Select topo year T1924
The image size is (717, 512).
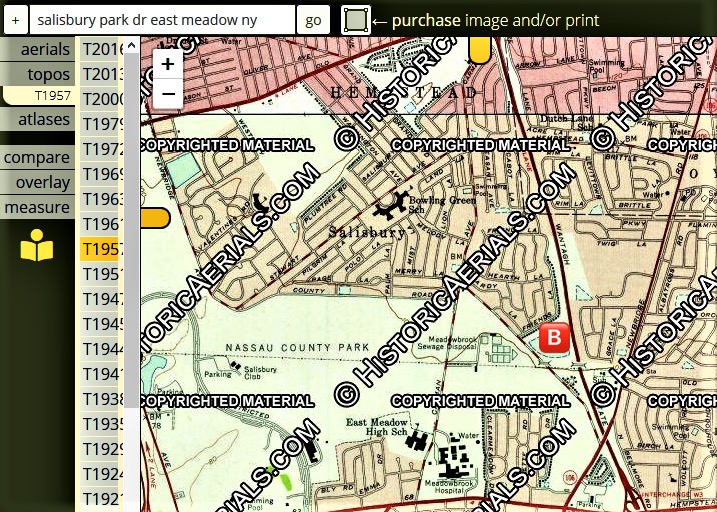[101, 474]
